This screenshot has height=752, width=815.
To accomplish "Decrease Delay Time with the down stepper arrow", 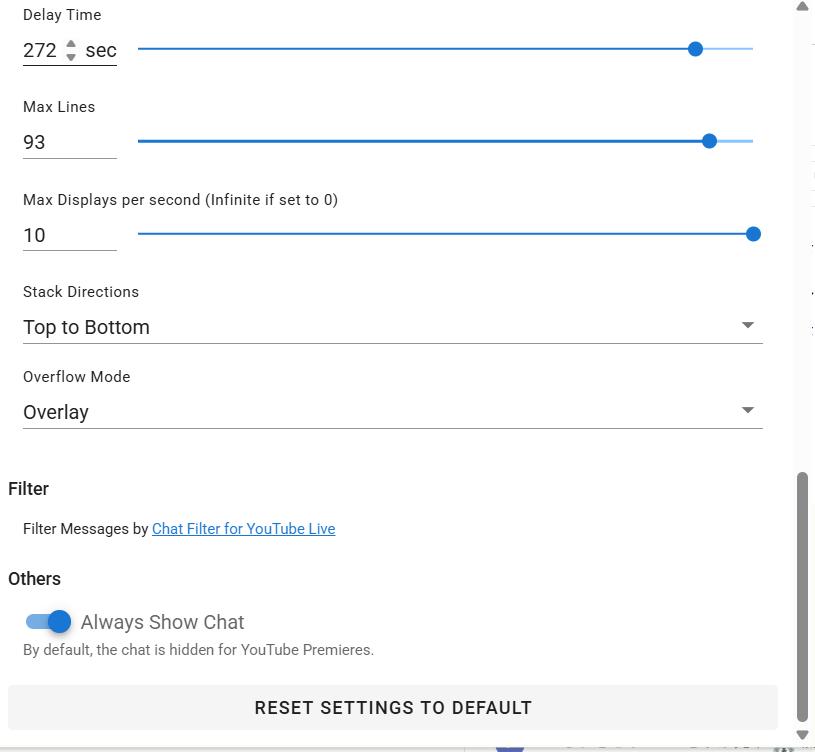I will coord(71,57).
